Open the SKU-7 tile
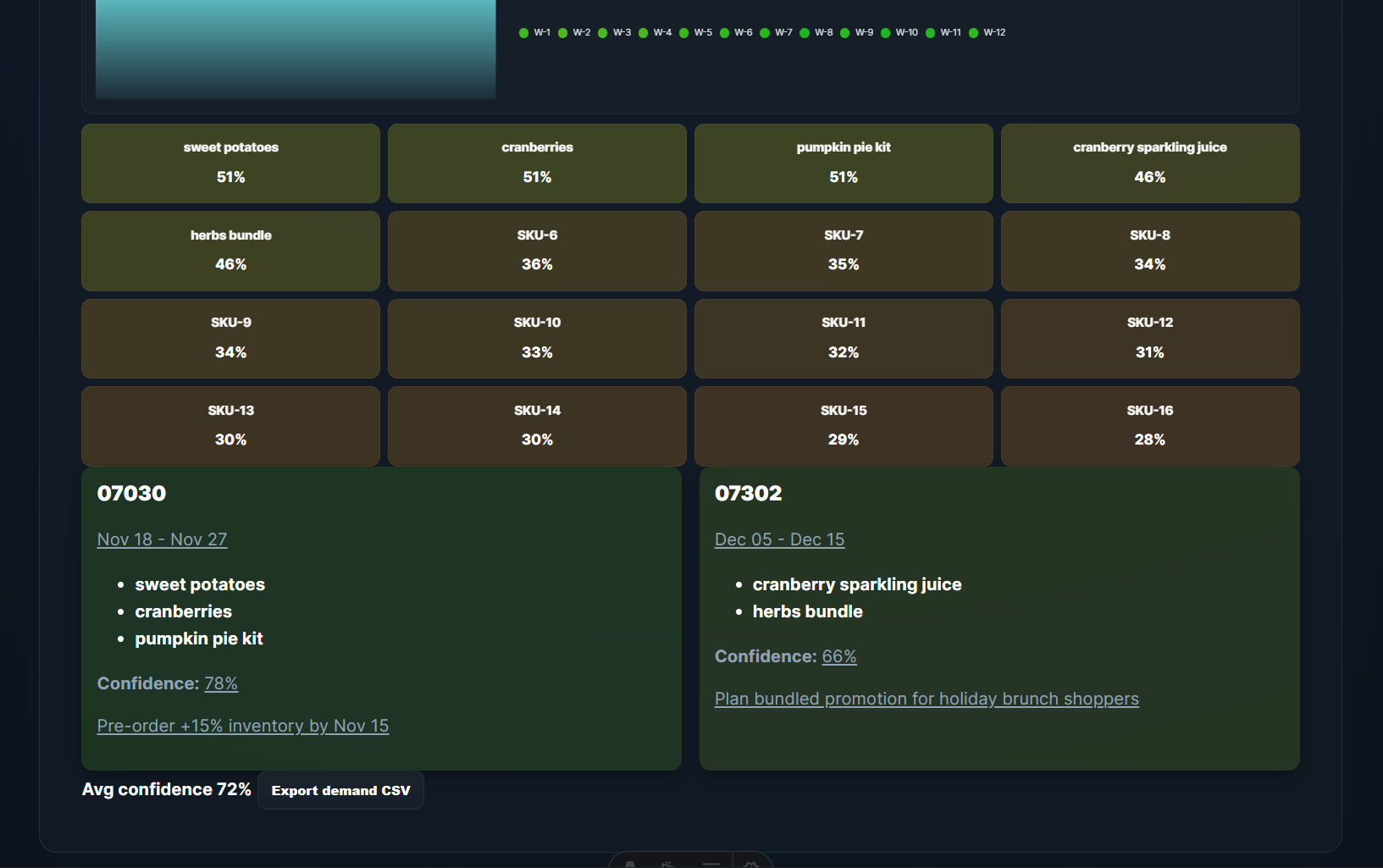 tap(844, 251)
